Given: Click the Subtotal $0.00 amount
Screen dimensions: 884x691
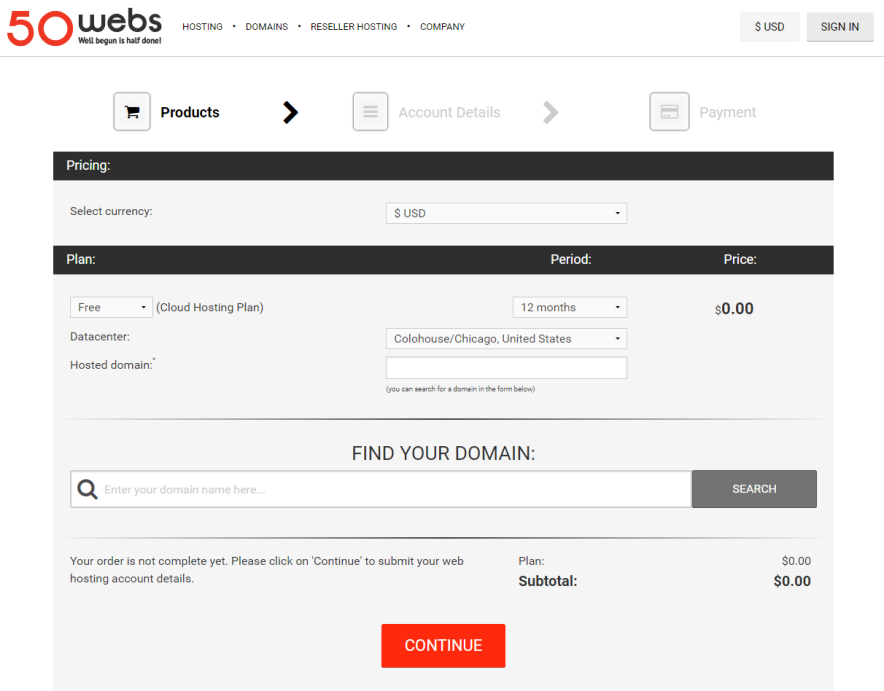Looking at the screenshot, I should click(792, 581).
